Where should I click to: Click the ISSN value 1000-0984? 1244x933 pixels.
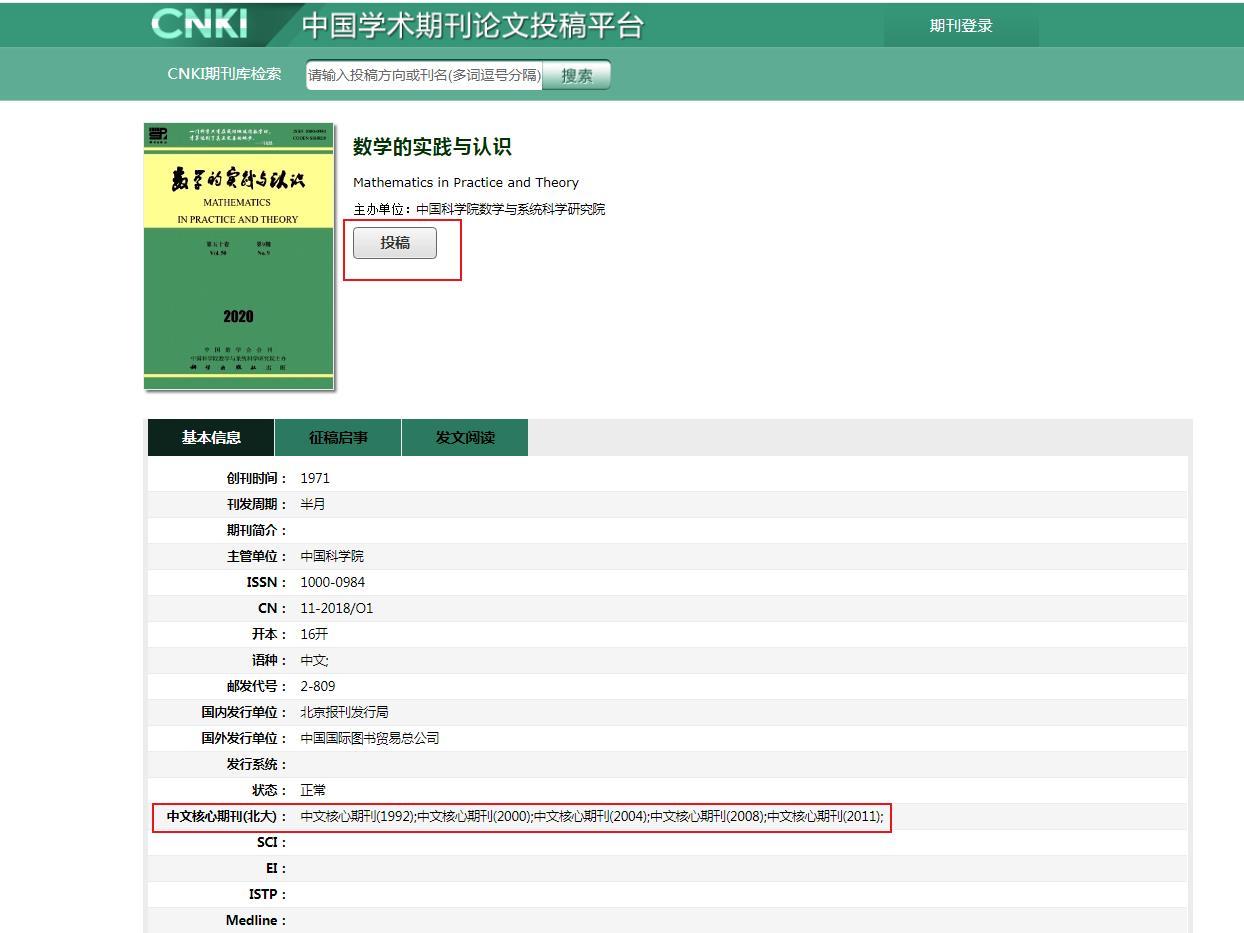point(333,582)
